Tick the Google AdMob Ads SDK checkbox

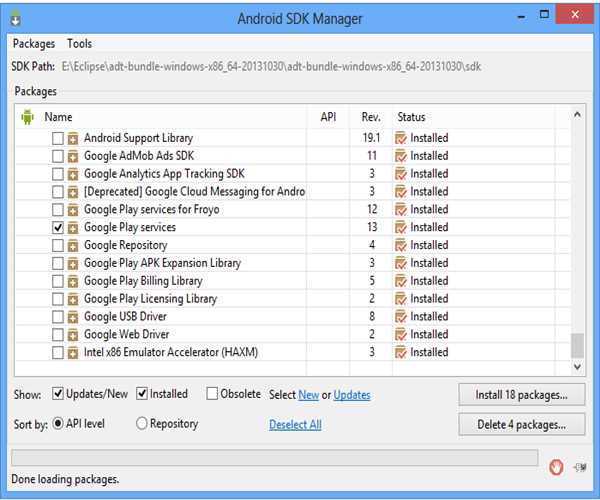pos(57,156)
